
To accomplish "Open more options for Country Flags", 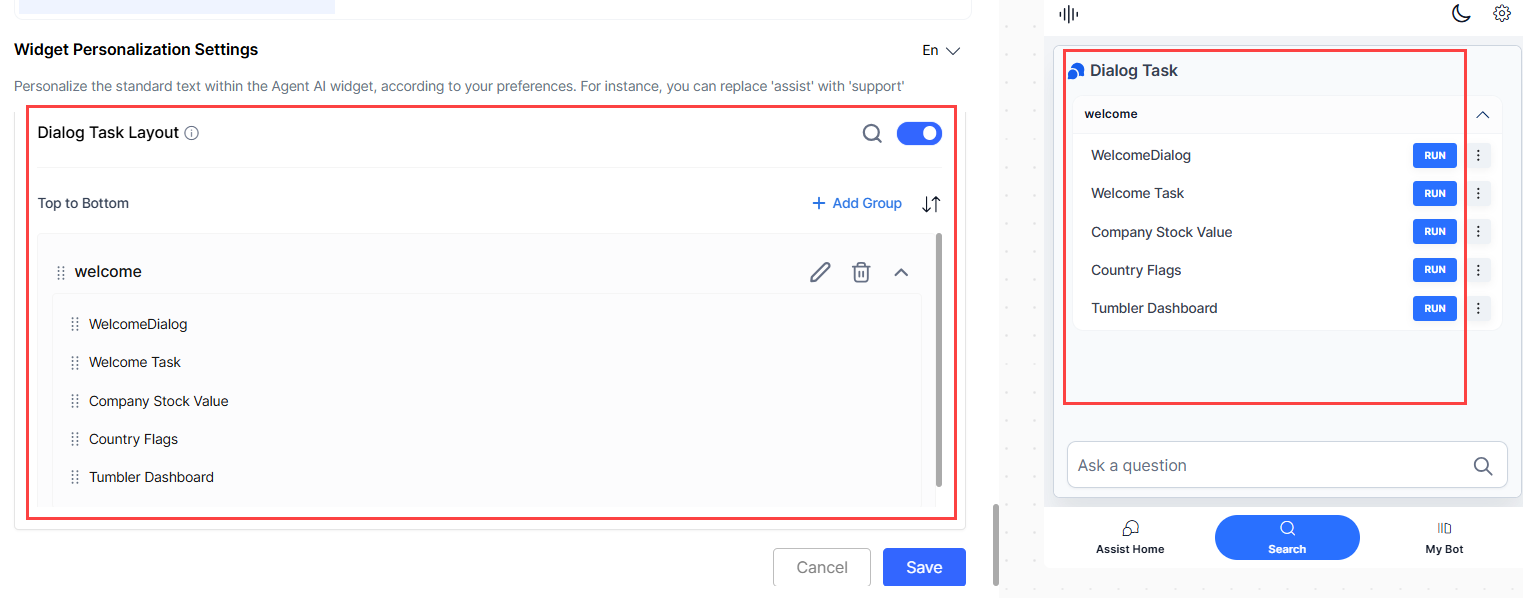I will [x=1478, y=270].
